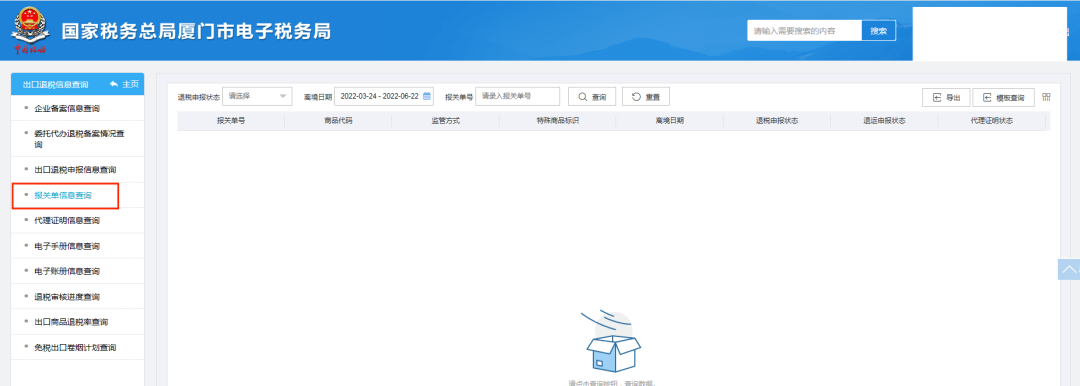Click the 出口退税信息查询 panel header

coord(55,84)
